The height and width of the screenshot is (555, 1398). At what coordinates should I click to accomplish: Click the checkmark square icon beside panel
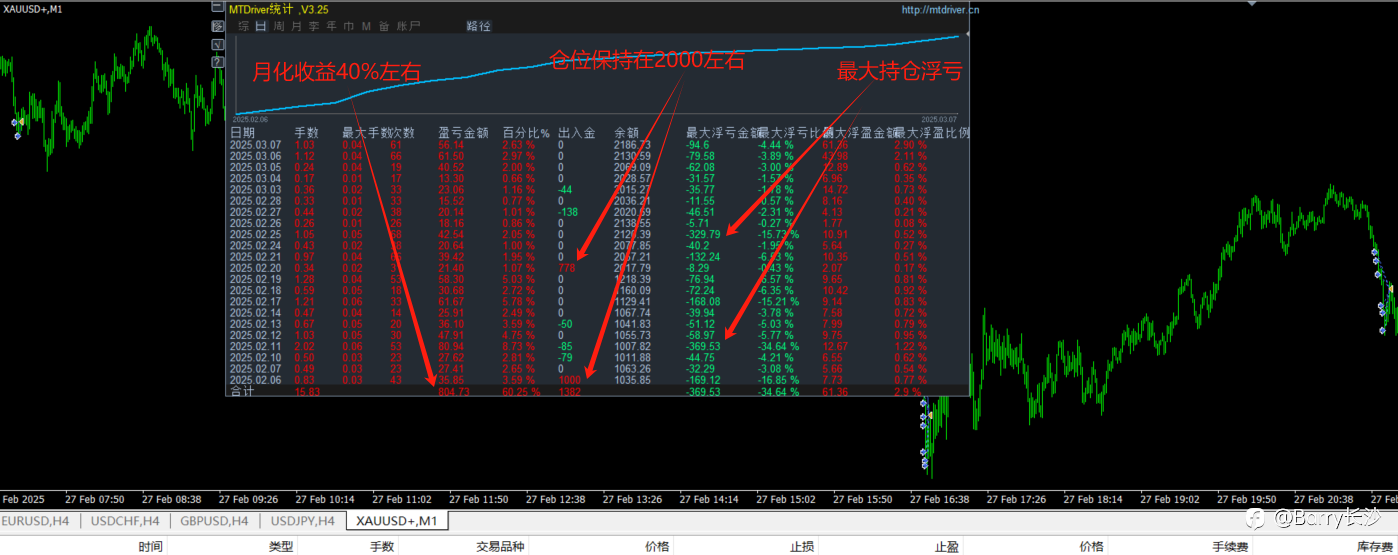[218, 44]
